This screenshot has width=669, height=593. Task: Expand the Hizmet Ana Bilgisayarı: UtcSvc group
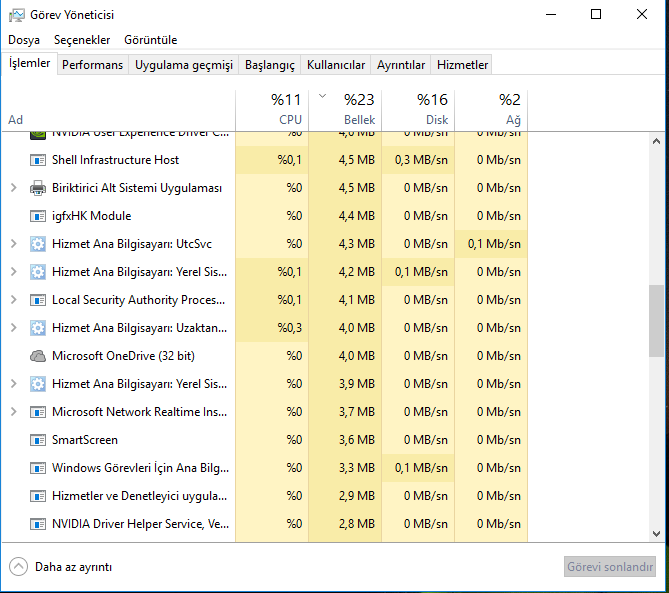pyautogui.click(x=14, y=244)
